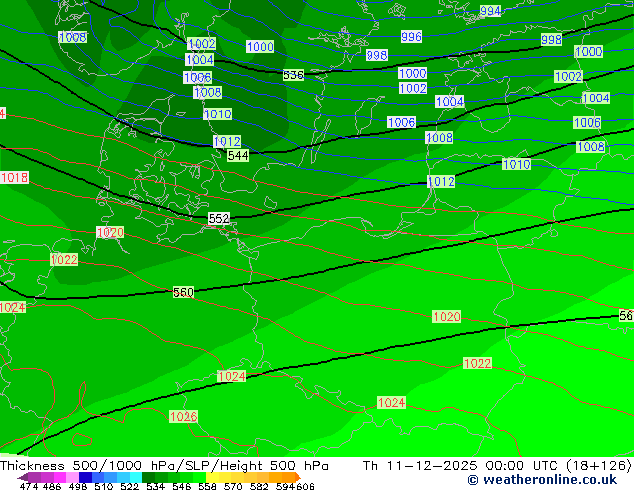Click the 1024 label above the 1026 label
634x490 pixels.
pyautogui.click(x=231, y=376)
